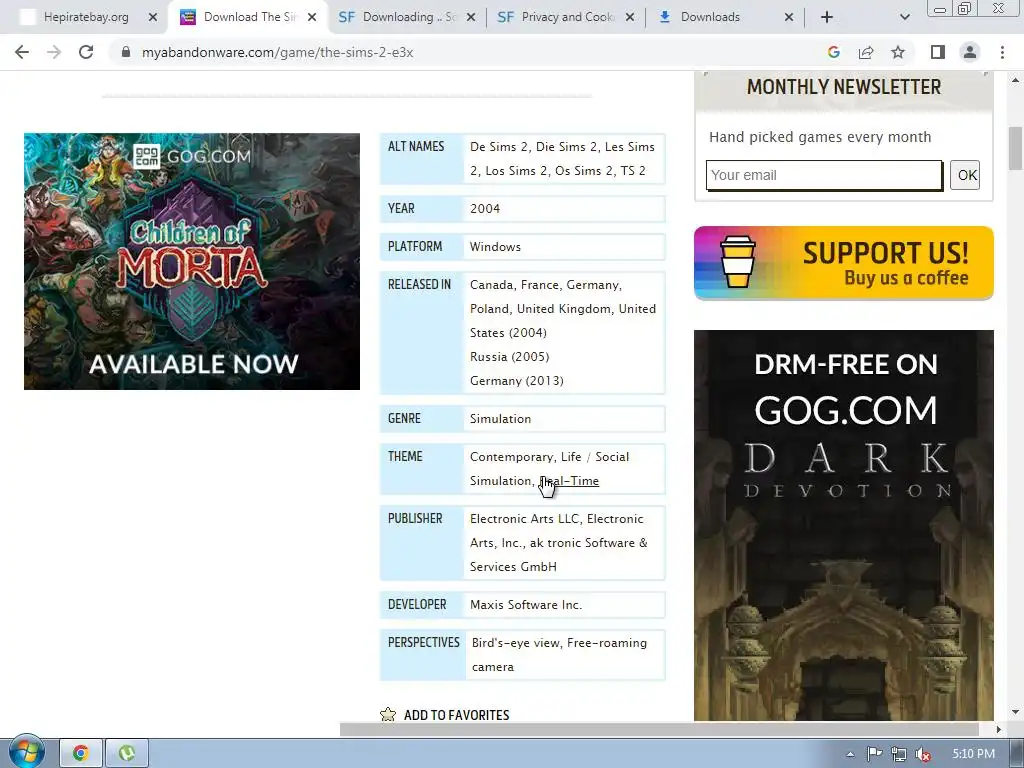Open the Free-roaming camera perspective link
Viewport: 1024px width, 768px height.
(x=559, y=654)
